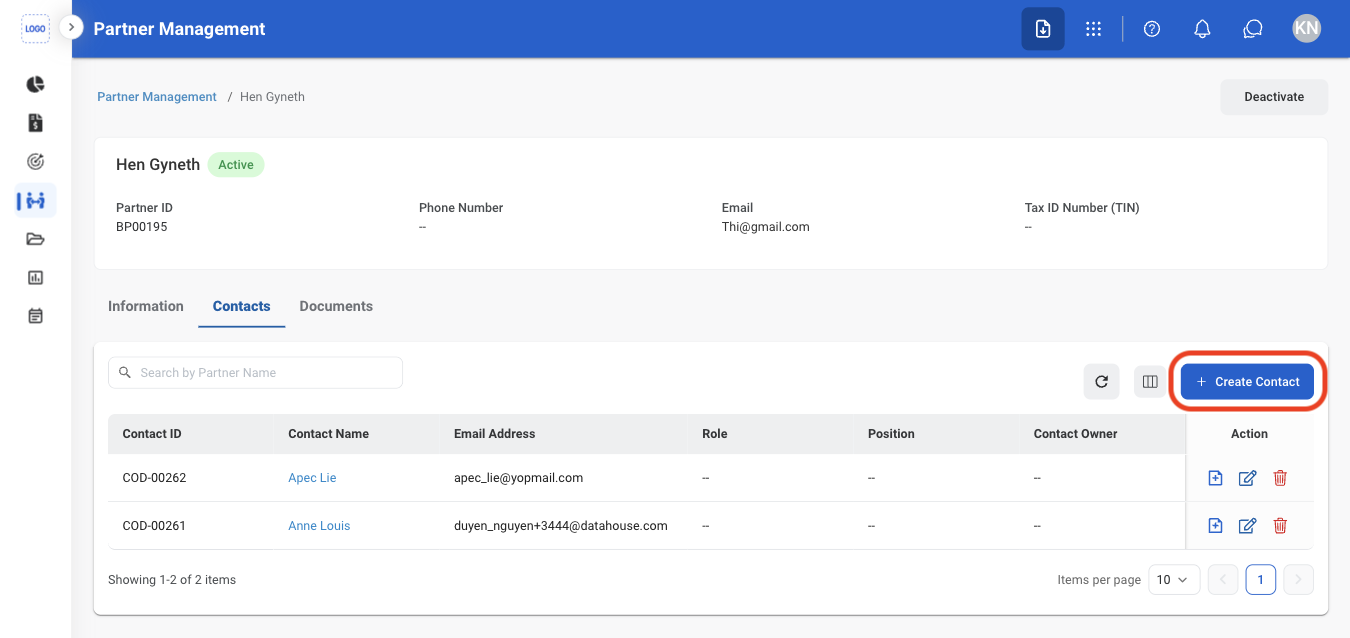Image resolution: width=1350 pixels, height=638 pixels.
Task: Open the apps grid launcher icon
Action: 1093,29
